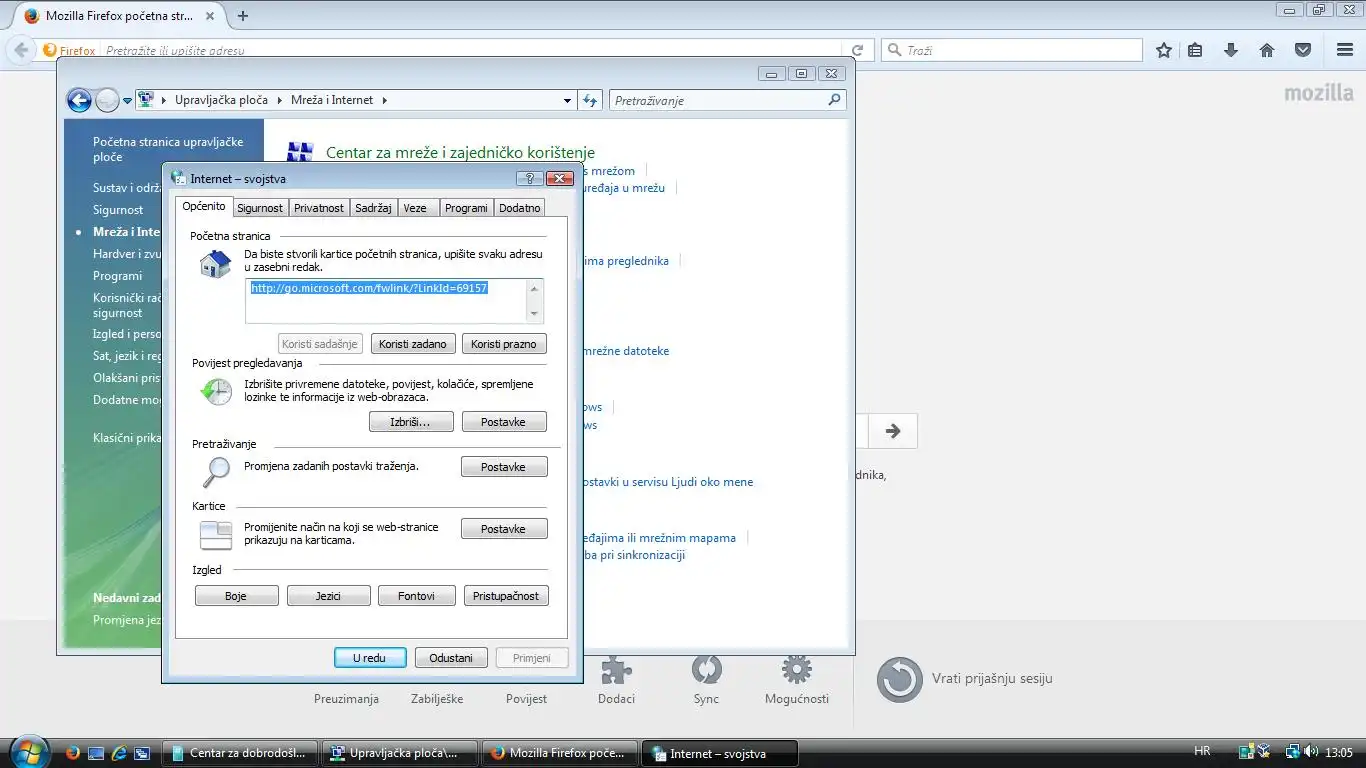Go to Firefox home page icon
This screenshot has width=1366, height=768.
point(1267,50)
